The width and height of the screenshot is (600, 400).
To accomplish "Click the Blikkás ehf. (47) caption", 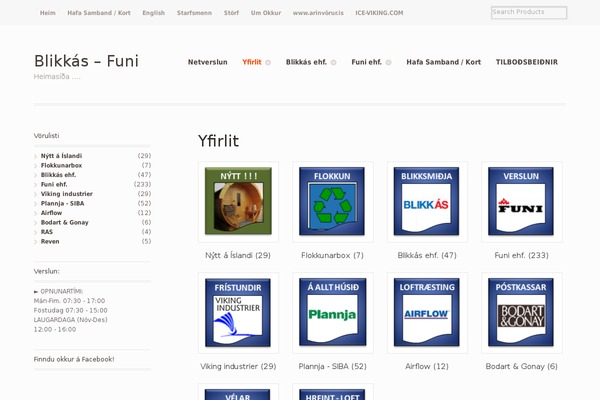I will pos(427,255).
